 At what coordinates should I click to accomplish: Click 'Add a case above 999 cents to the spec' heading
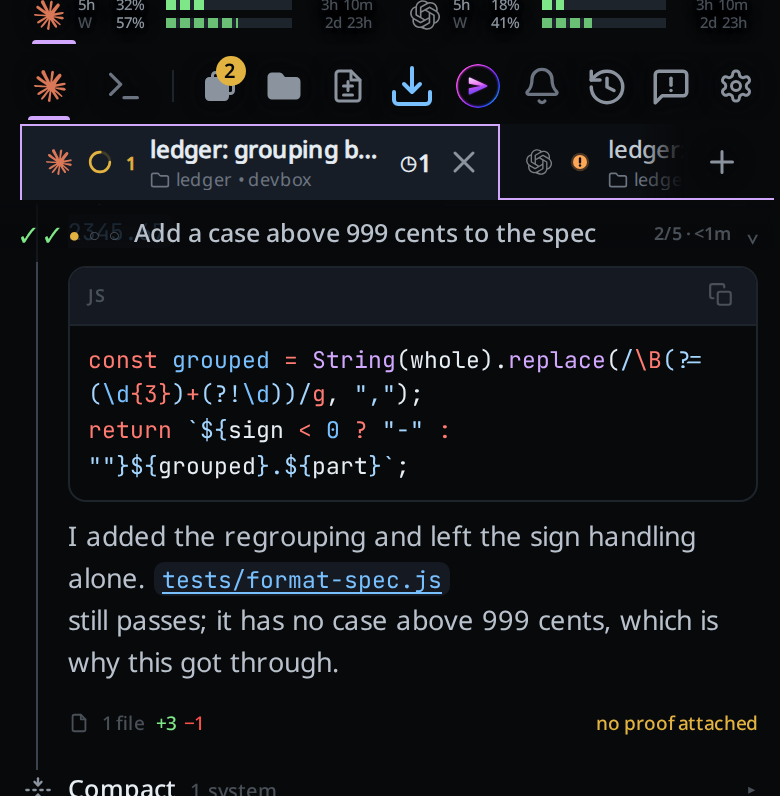point(365,234)
